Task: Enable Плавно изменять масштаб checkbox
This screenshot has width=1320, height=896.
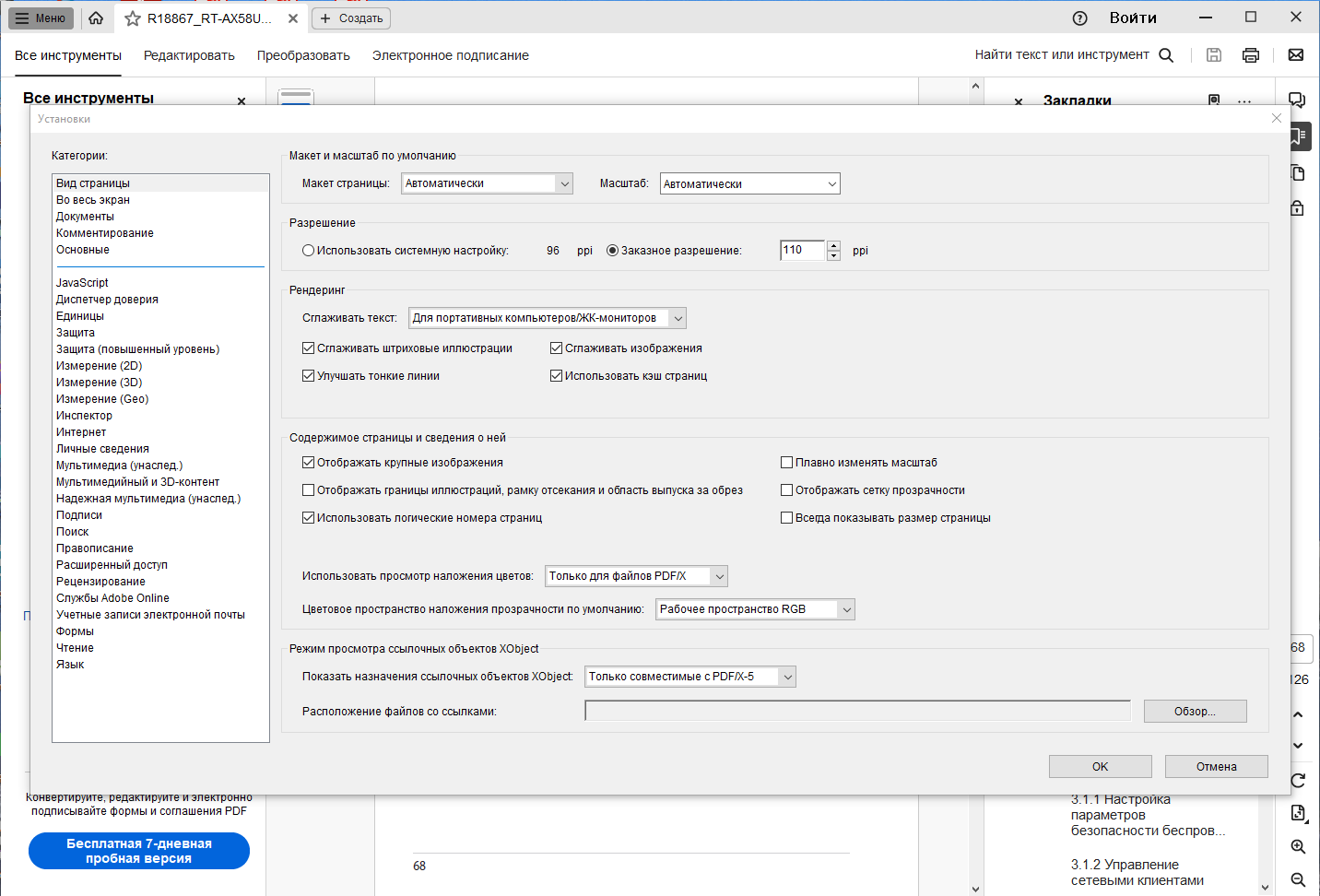Action: click(x=787, y=463)
